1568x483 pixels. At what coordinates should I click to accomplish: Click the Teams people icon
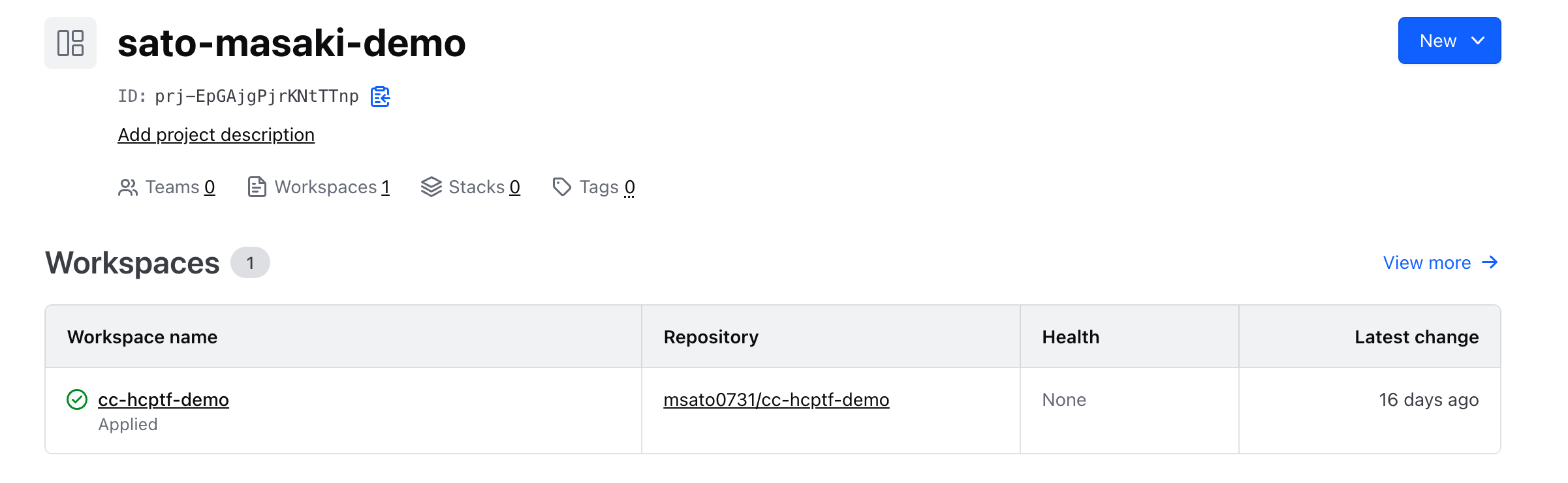pos(128,187)
